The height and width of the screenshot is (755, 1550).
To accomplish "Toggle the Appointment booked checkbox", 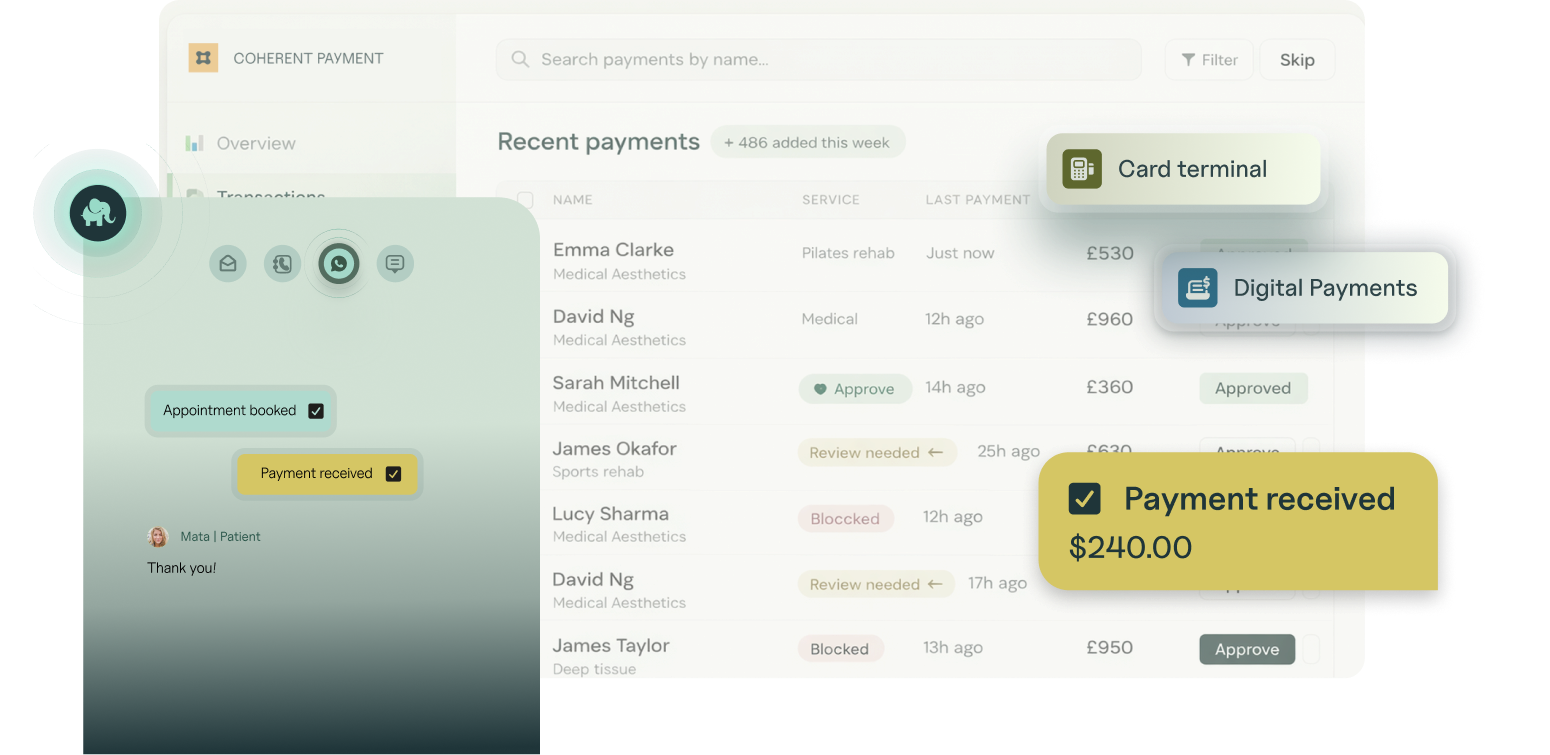I will [x=316, y=411].
